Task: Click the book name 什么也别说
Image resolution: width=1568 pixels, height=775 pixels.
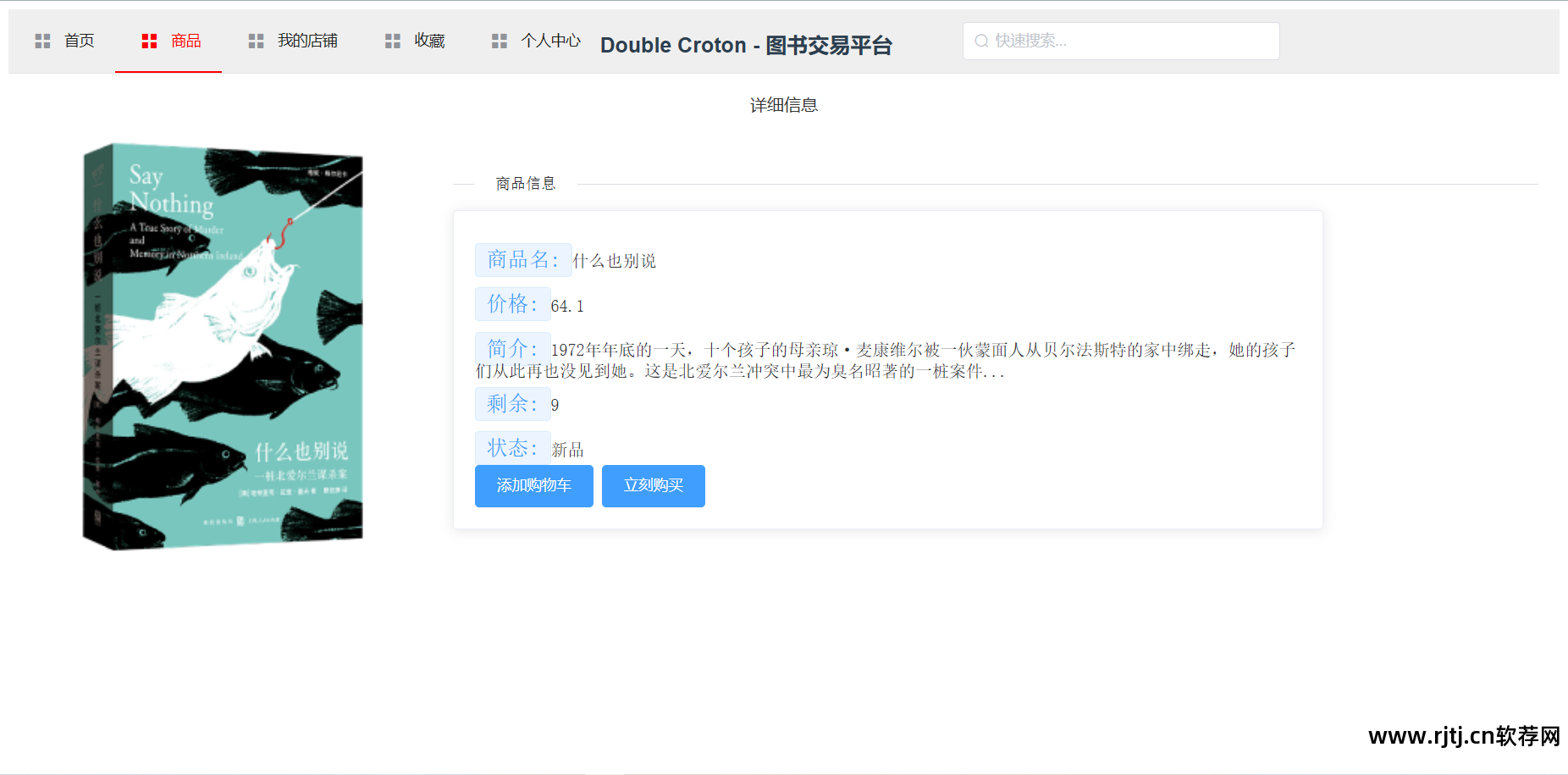Action: [615, 261]
